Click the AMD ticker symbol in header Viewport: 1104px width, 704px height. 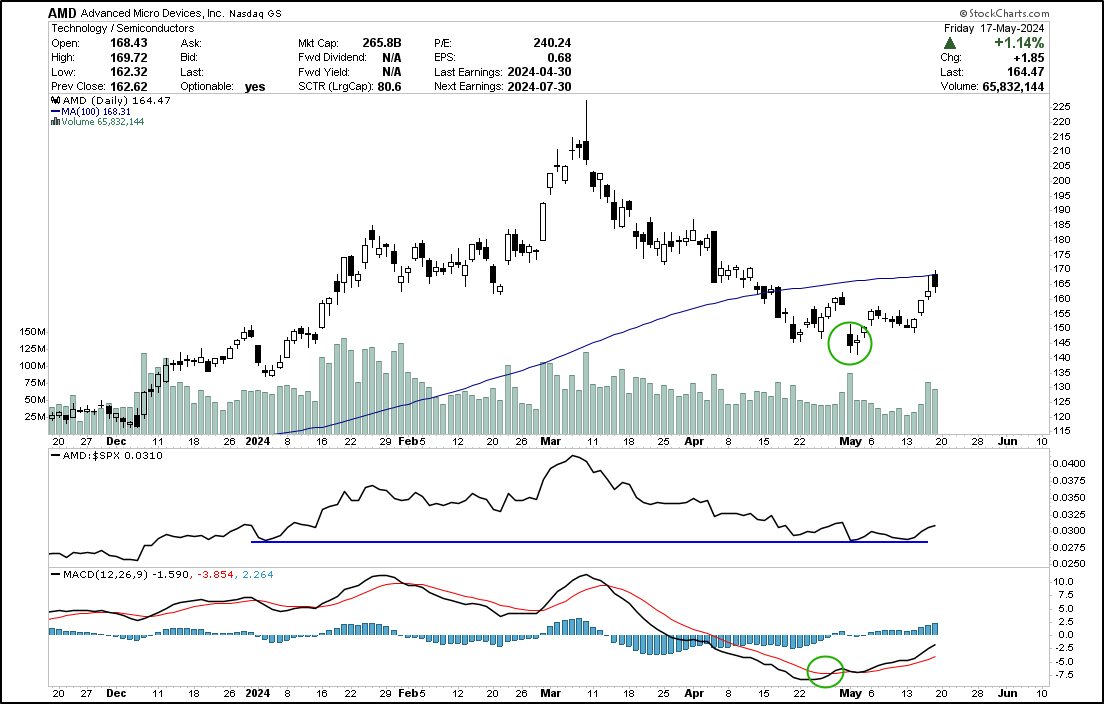63,13
